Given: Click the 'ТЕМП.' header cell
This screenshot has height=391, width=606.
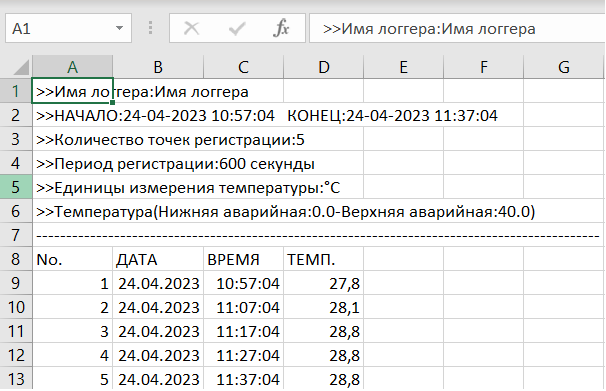Looking at the screenshot, I should point(323,259).
